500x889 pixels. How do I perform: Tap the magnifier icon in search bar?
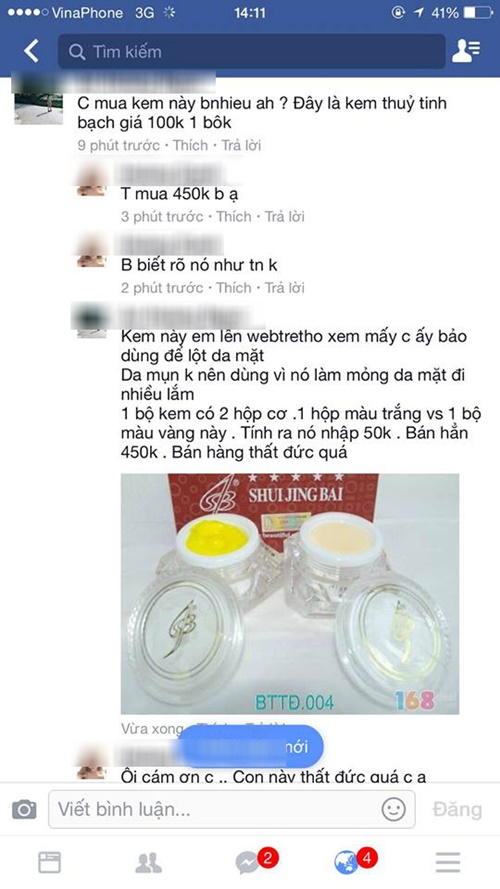click(x=77, y=52)
